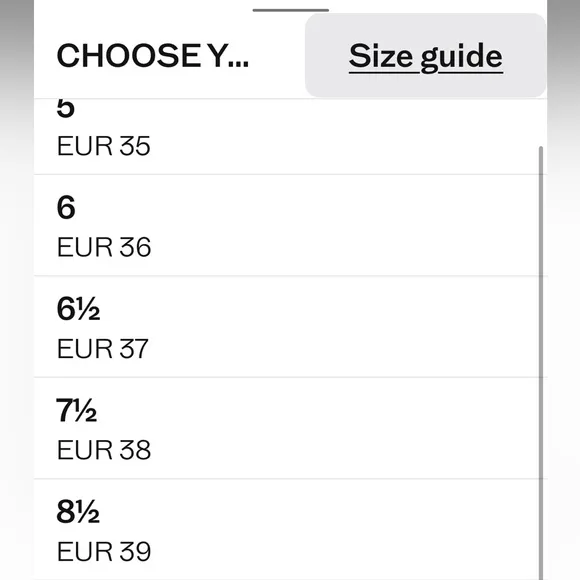Viewport: 580px width, 580px height.
Task: Select size 8½ option
Action: 290,529
